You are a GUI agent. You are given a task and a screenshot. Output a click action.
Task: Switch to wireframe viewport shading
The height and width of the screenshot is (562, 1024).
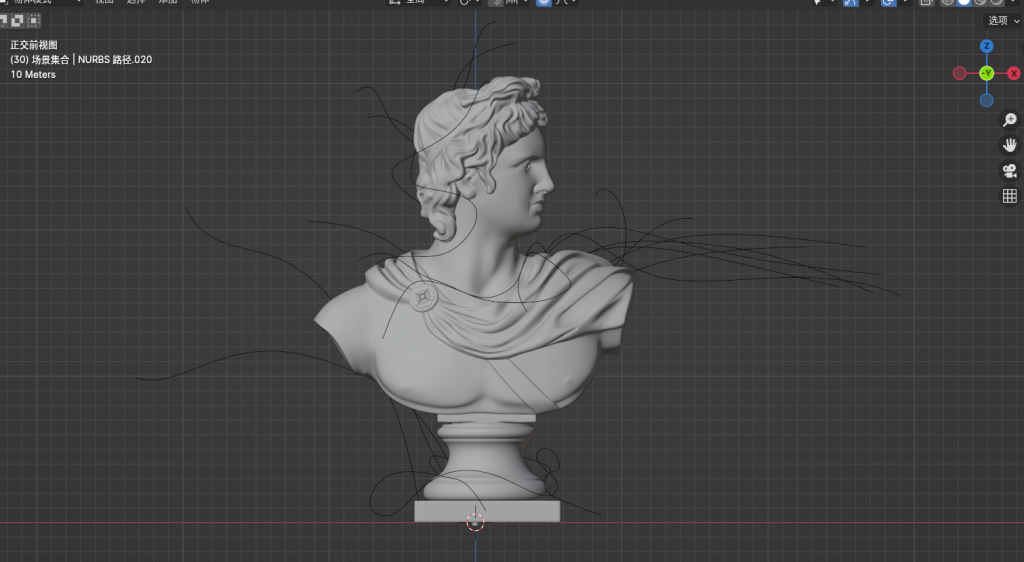coord(947,2)
